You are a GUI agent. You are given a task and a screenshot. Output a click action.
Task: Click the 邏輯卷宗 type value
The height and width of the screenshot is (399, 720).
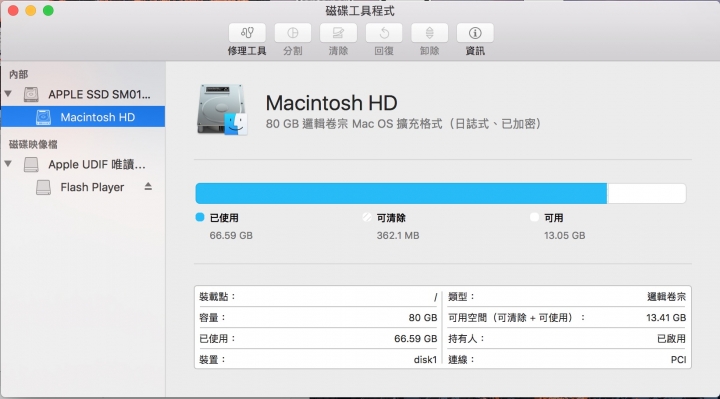click(666, 297)
